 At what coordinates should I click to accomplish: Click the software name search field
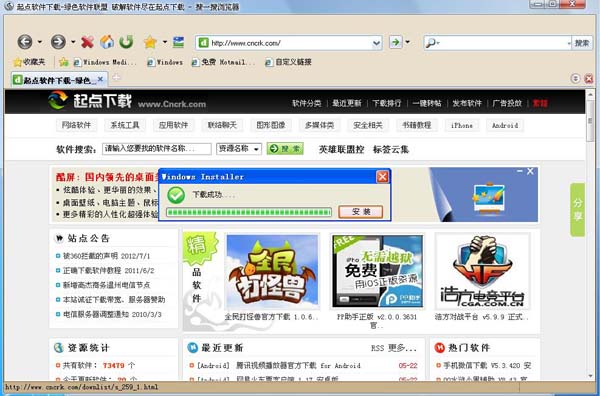pos(157,149)
